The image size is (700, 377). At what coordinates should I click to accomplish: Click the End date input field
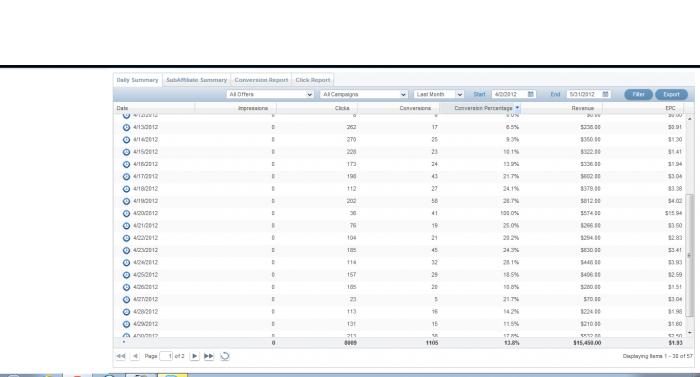click(584, 94)
